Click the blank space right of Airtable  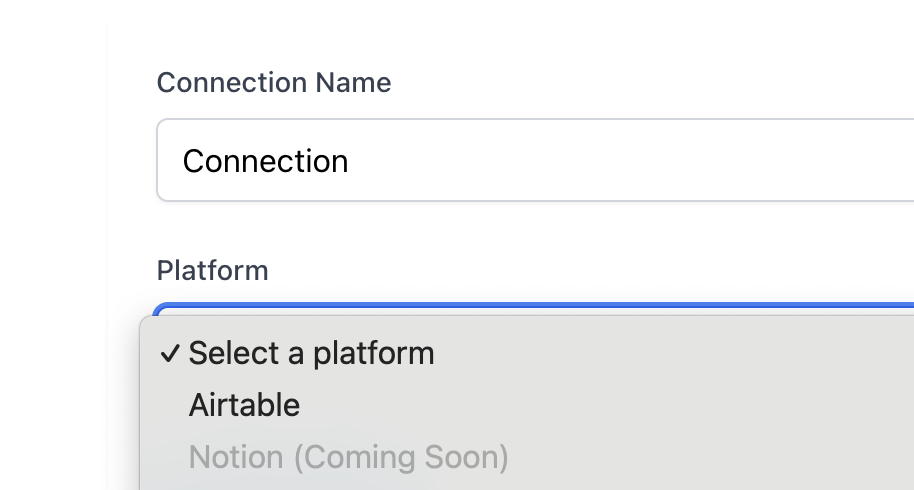[x=600, y=405]
